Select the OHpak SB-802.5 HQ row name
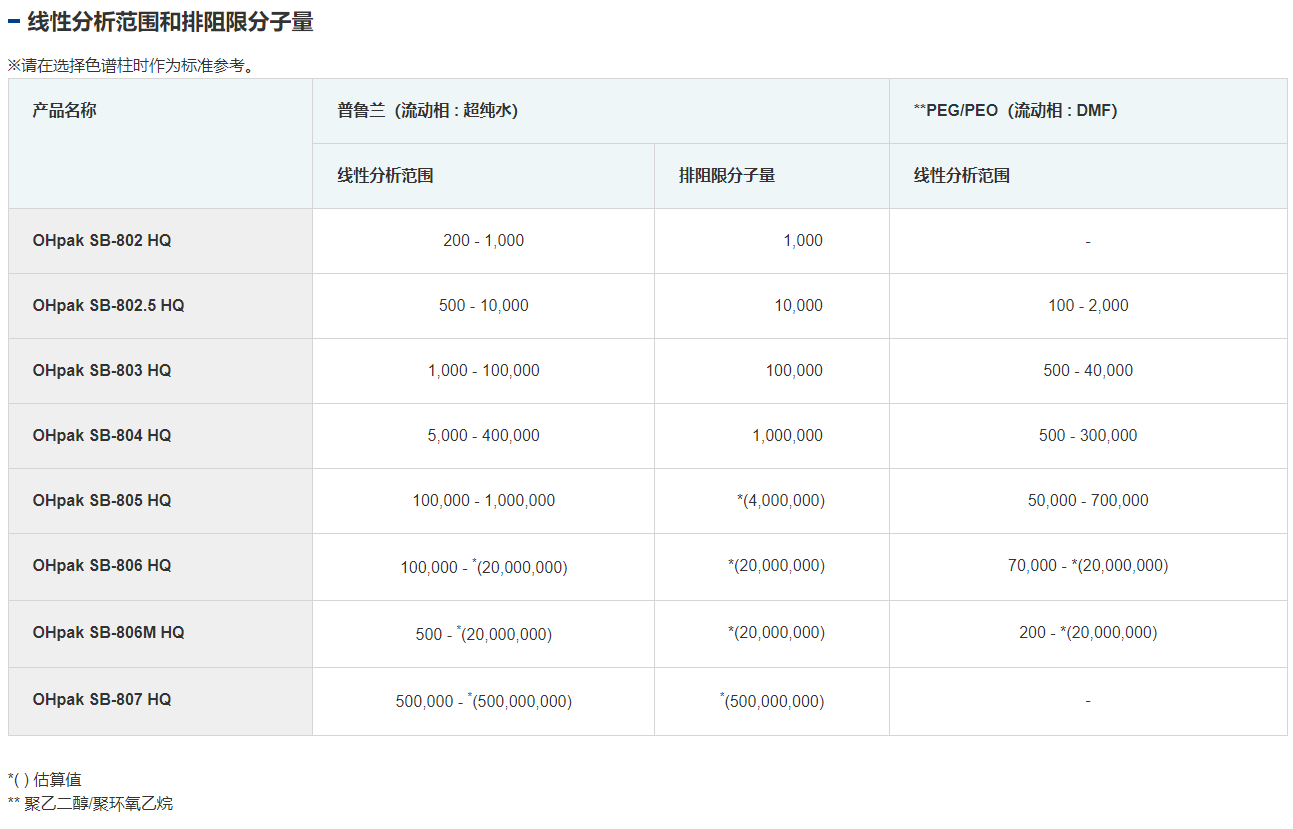 tap(108, 306)
